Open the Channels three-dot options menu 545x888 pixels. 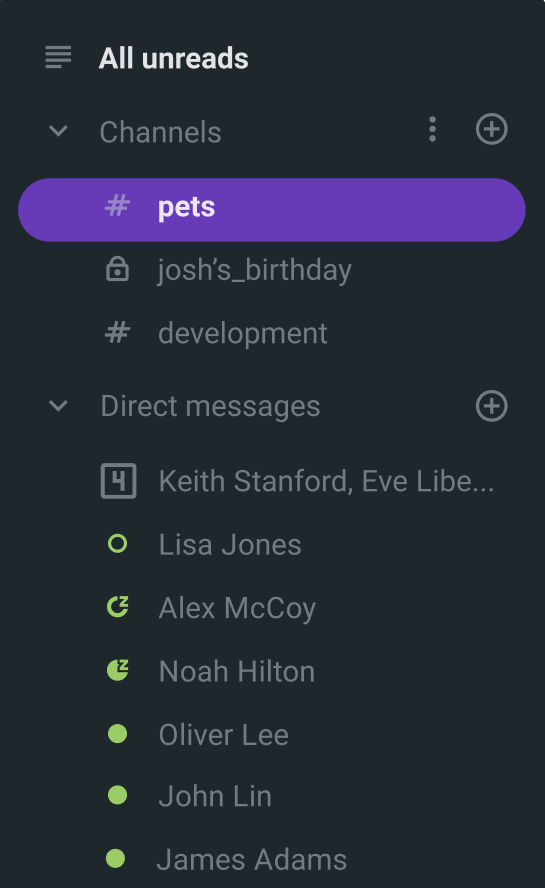tap(432, 129)
